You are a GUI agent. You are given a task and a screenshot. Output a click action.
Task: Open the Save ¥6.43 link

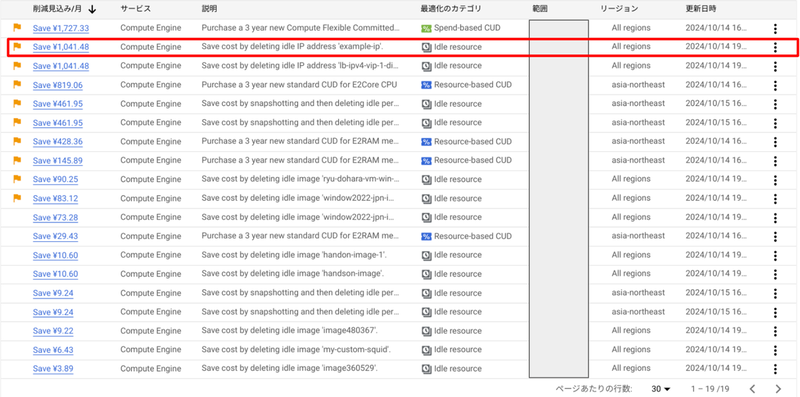pos(53,350)
